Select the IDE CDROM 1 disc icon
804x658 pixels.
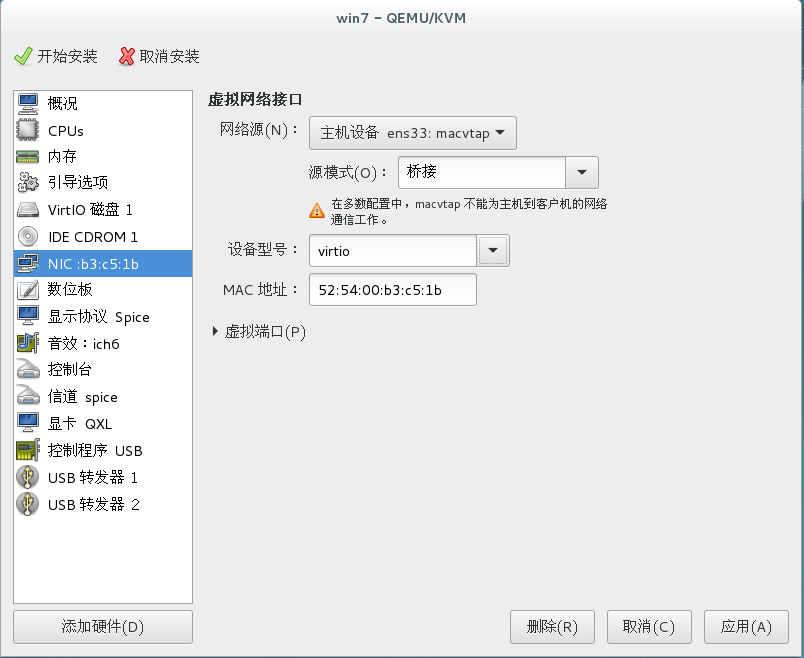pos(28,236)
